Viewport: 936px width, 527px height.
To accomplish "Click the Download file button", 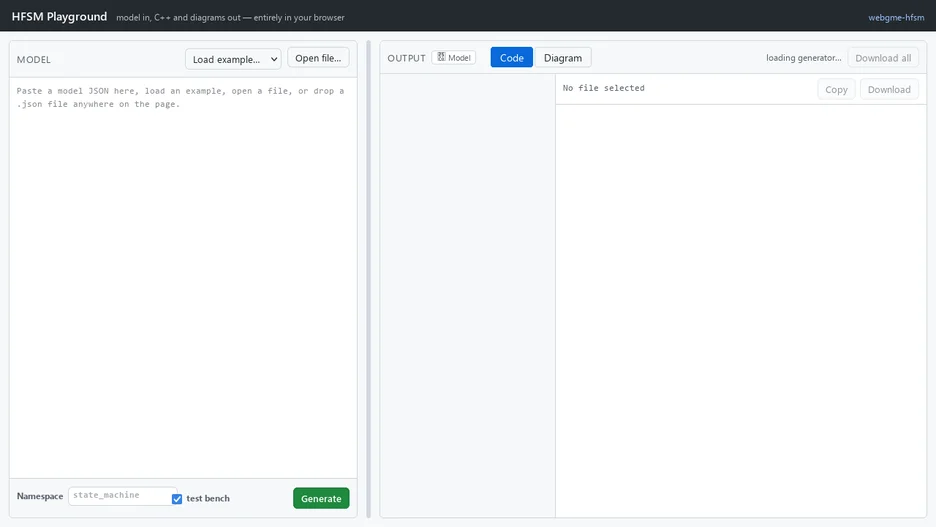I will (889, 90).
